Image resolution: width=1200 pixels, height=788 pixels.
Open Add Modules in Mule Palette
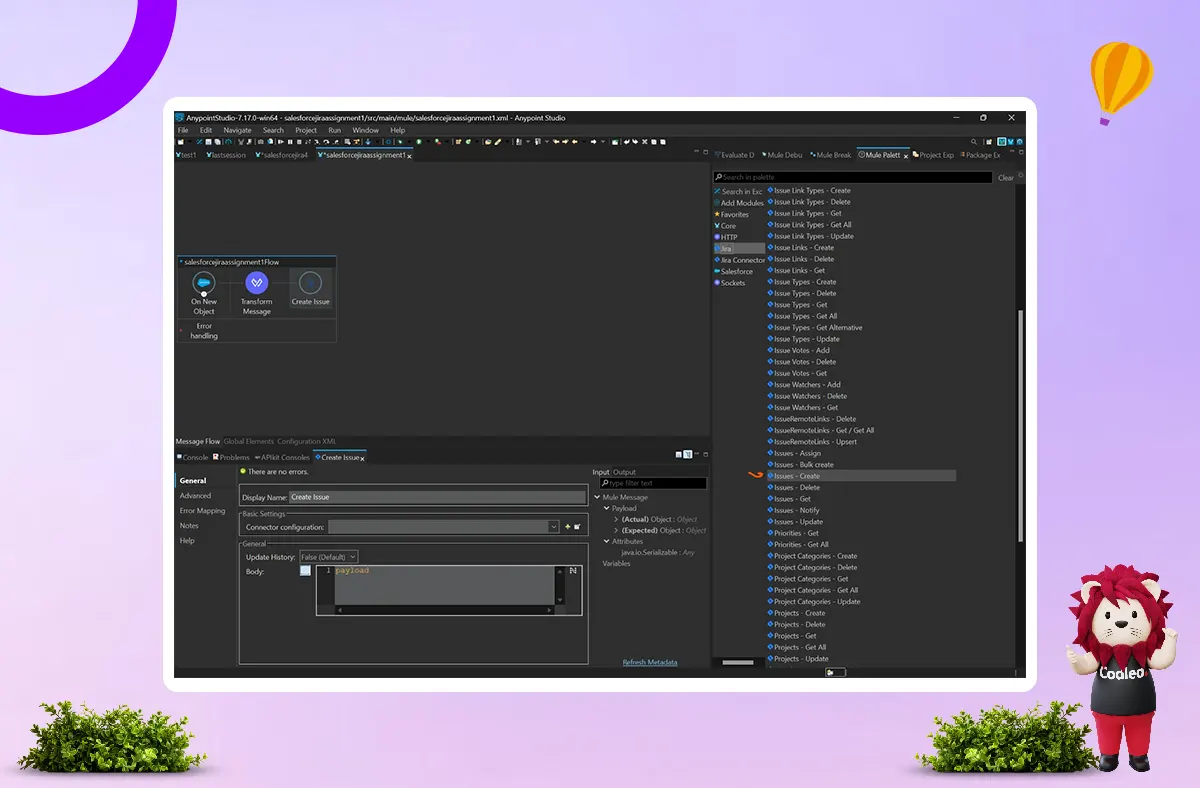[x=738, y=203]
